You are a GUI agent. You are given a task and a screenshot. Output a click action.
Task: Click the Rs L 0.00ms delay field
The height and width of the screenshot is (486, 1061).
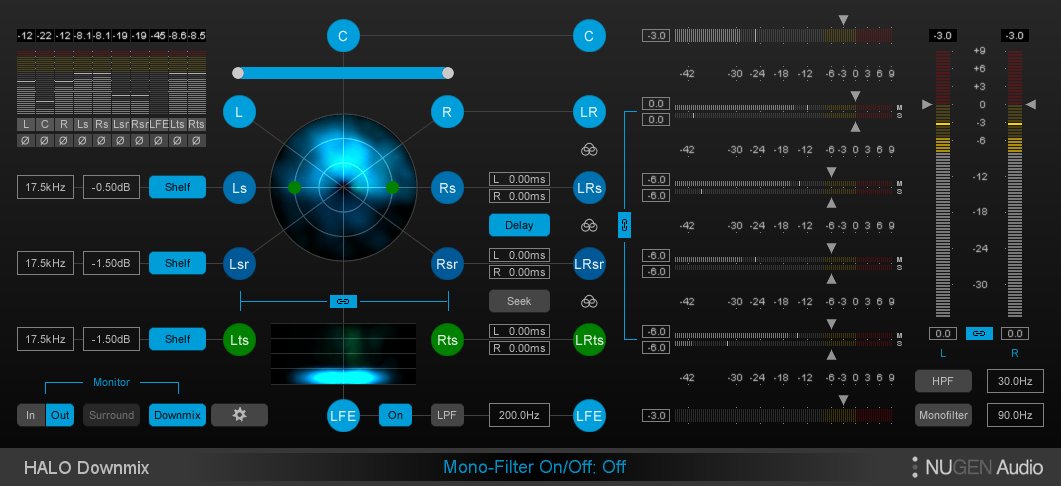[x=519, y=179]
